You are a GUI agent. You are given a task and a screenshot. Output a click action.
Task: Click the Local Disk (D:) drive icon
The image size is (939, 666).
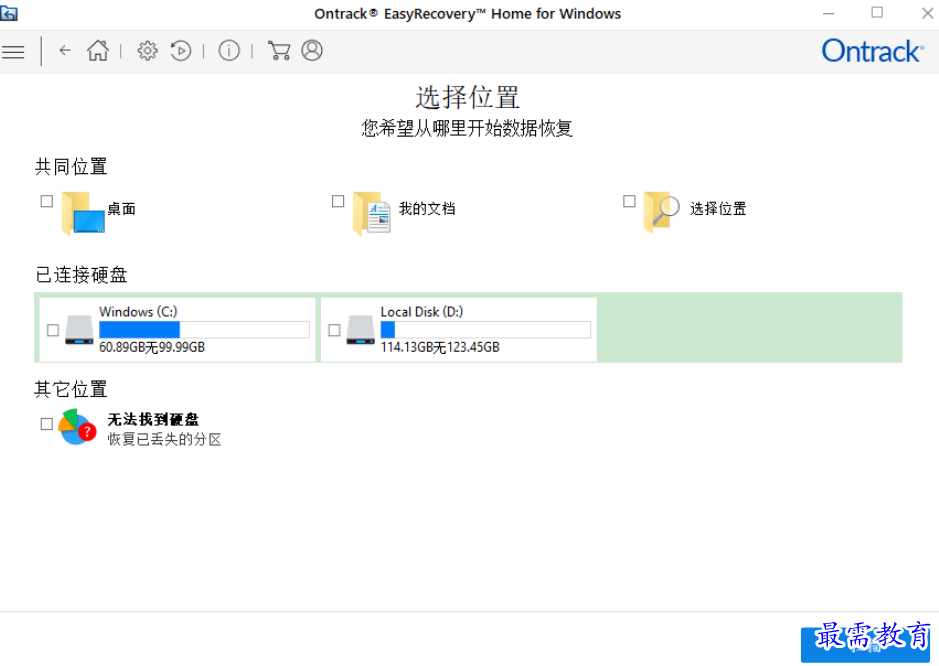[361, 330]
